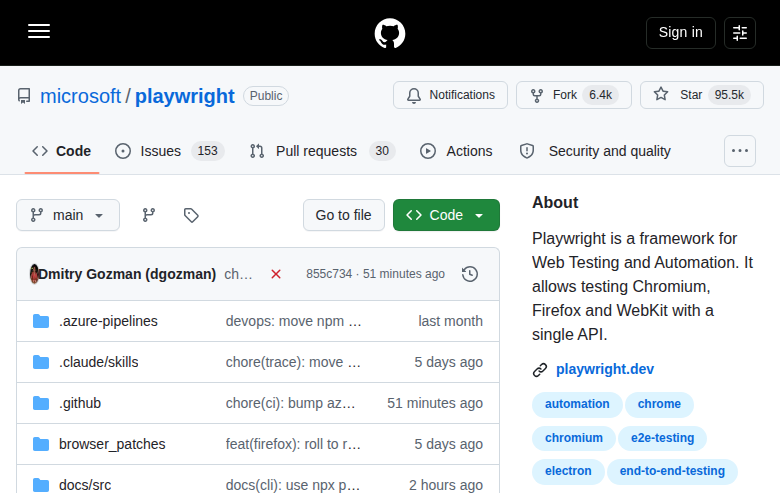Click '2 hours ago' timestamp for docs/src
Viewport: 780px width, 493px height.
[446, 485]
